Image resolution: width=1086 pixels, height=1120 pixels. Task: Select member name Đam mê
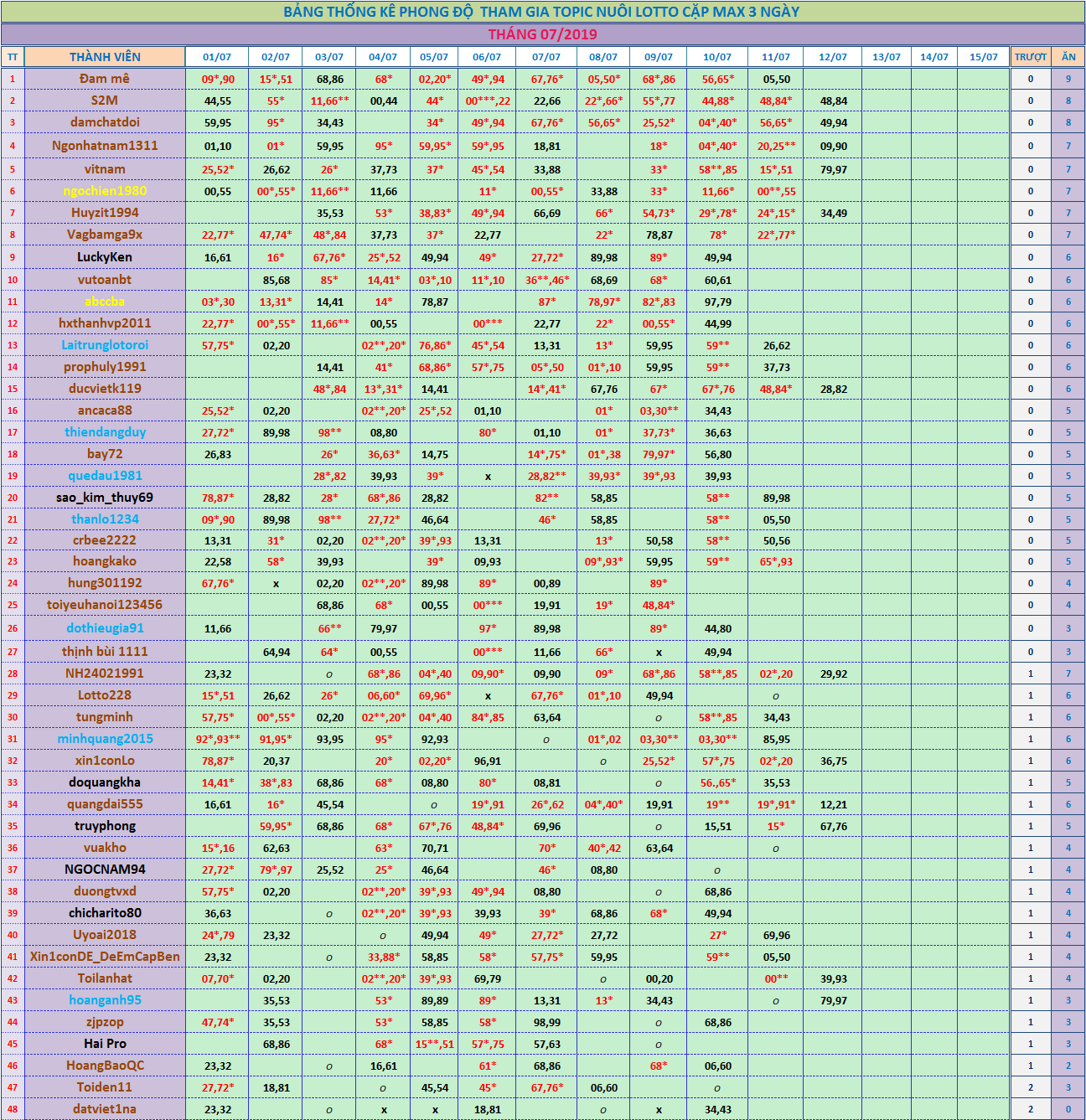[x=105, y=79]
